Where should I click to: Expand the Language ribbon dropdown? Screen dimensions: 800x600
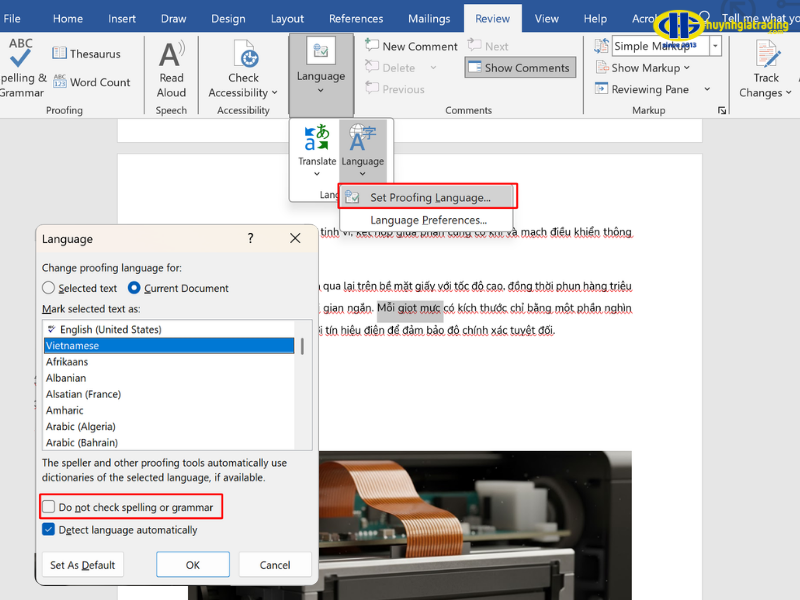(x=321, y=75)
